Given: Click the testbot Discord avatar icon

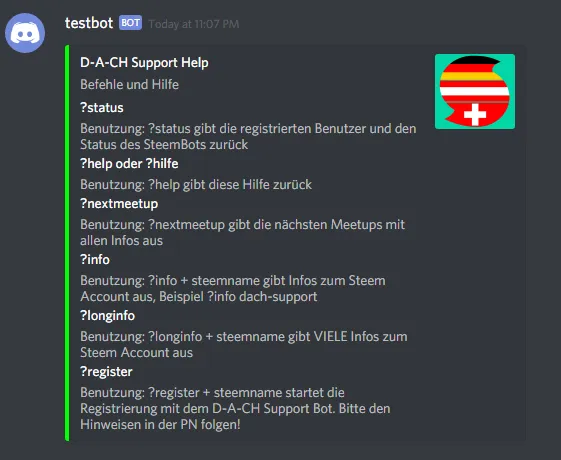Looking at the screenshot, I should click(x=25, y=33).
